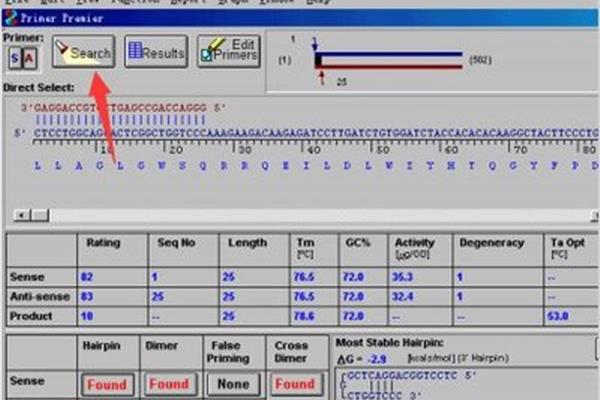Click the Hairpin column header
The width and height of the screenshot is (600, 400).
pyautogui.click(x=101, y=346)
